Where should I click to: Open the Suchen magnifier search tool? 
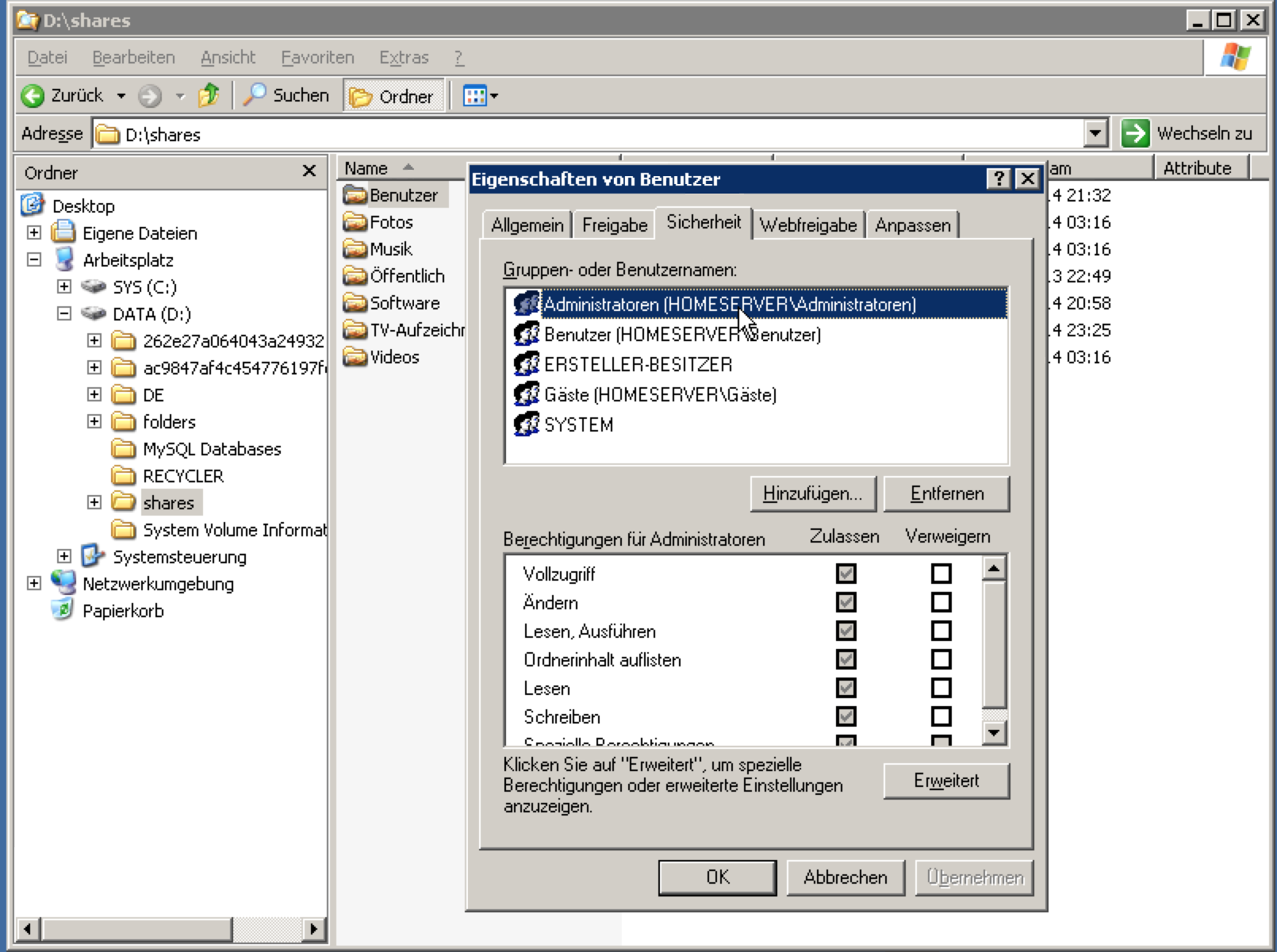click(255, 95)
